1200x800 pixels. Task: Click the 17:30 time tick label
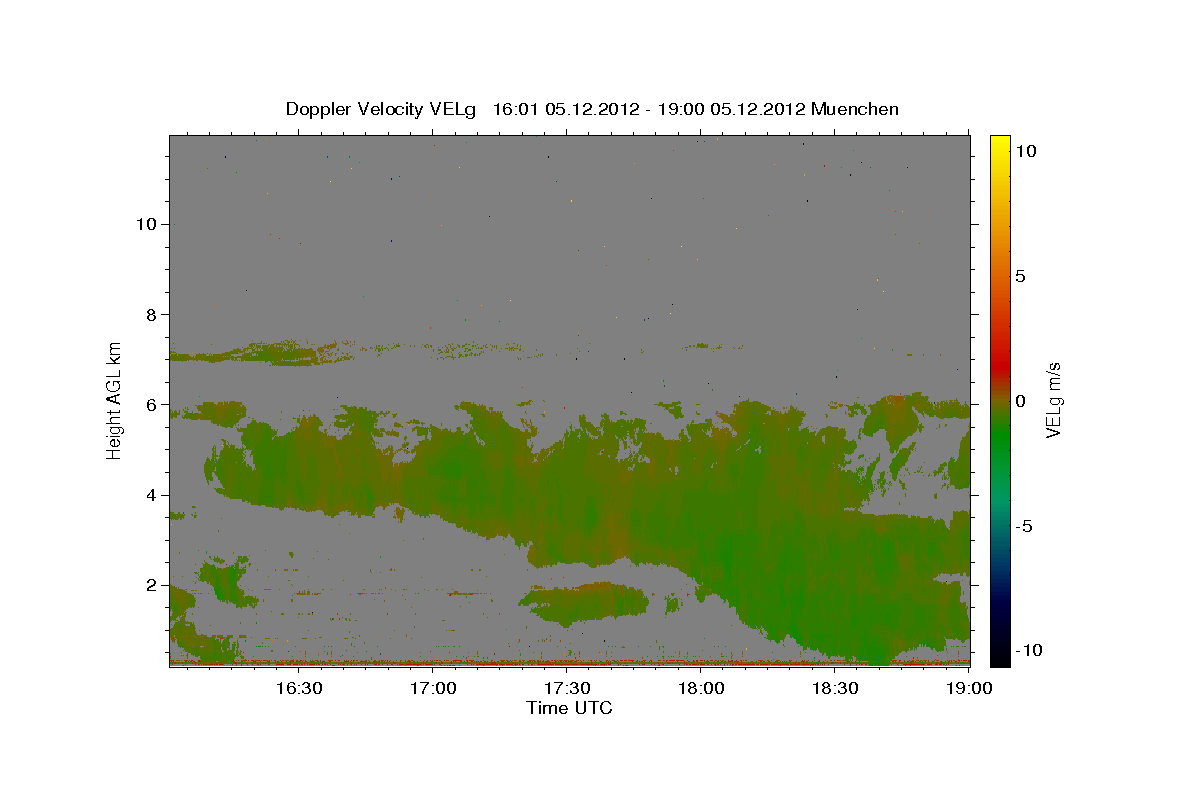[x=567, y=689]
